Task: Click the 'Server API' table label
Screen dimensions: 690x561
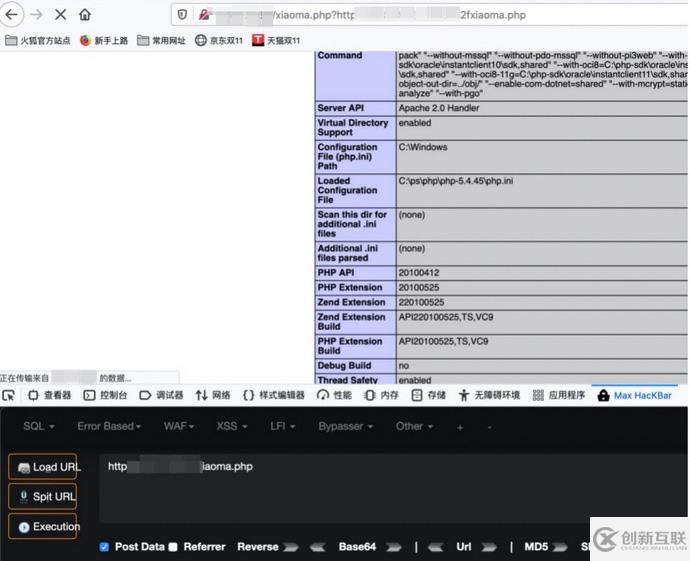Action: [341, 108]
